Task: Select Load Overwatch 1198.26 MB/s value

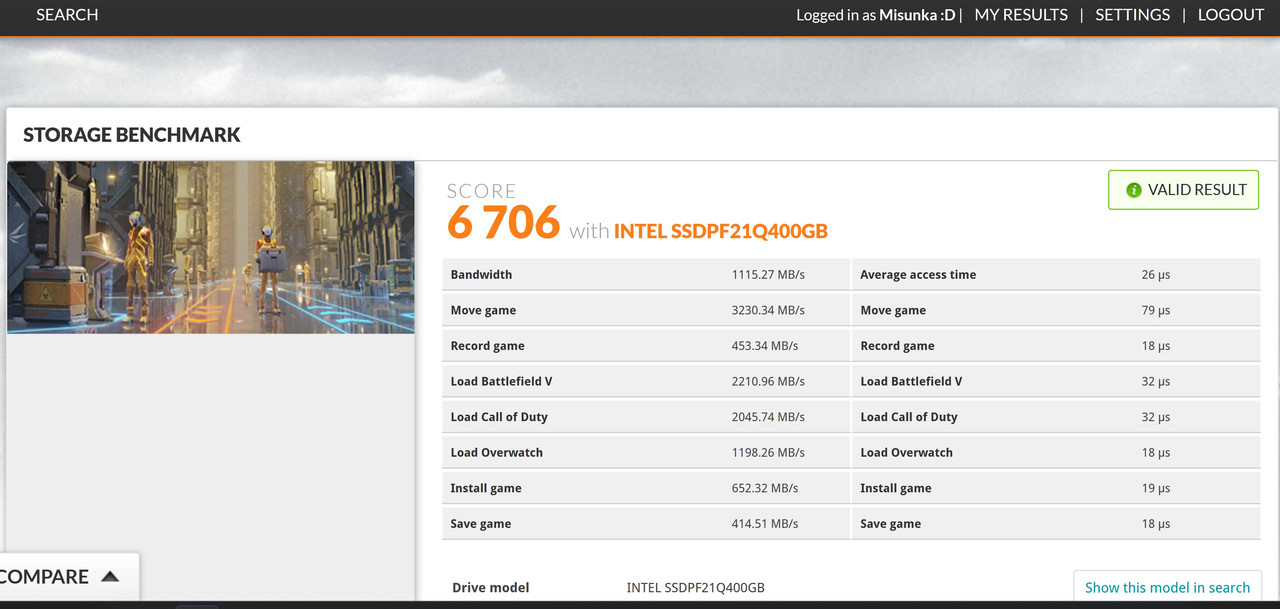Action: [x=768, y=453]
